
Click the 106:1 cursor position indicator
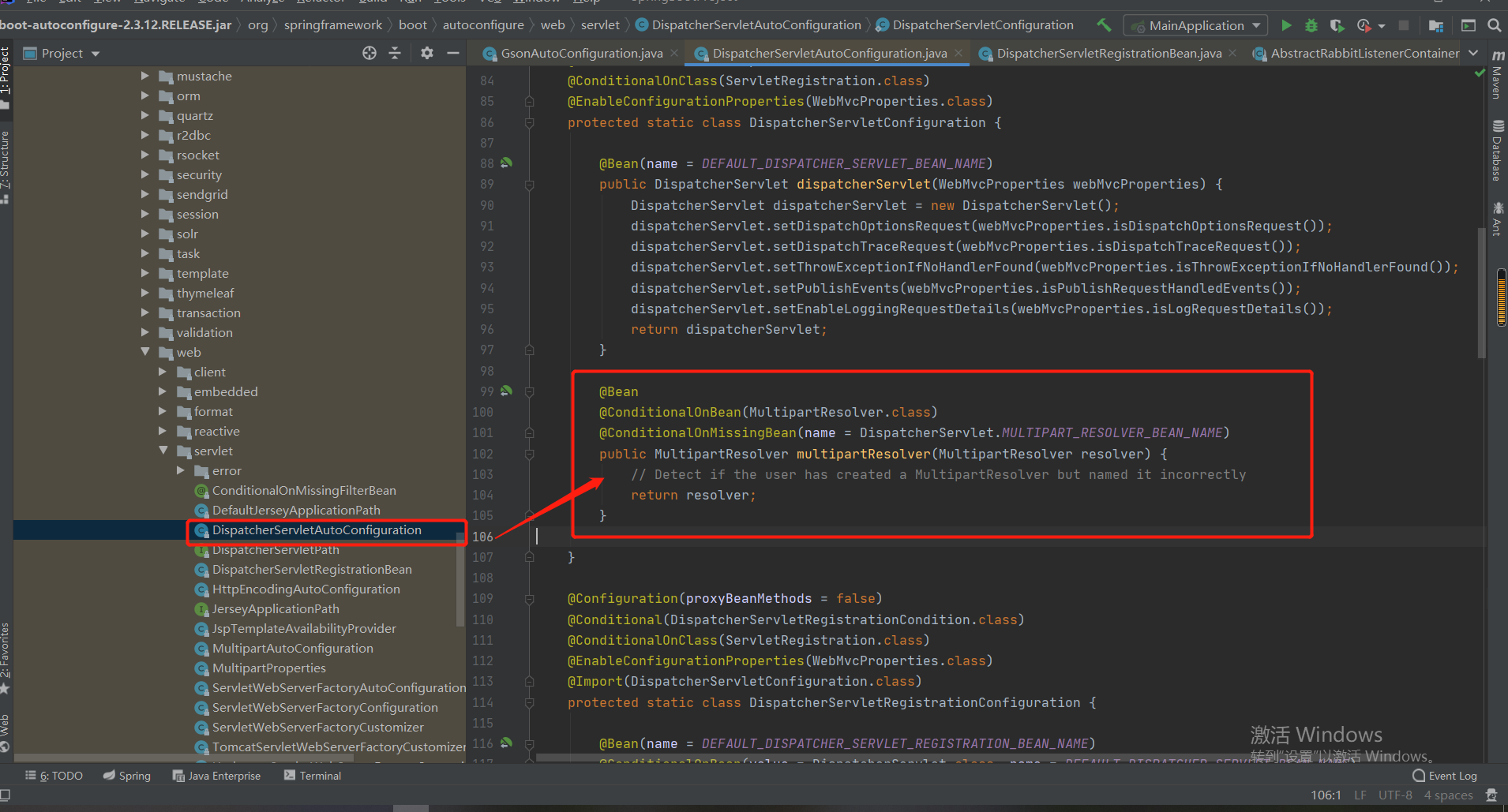1326,795
